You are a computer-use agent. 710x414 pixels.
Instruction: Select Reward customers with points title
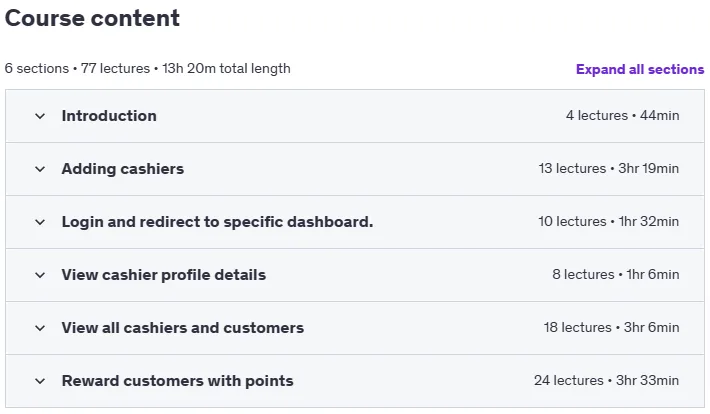[x=178, y=381]
